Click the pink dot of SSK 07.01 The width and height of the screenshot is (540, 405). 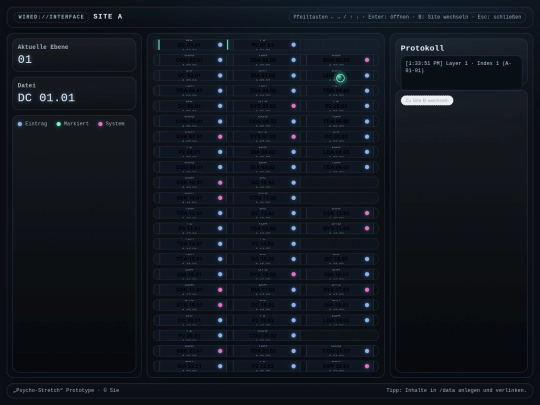(x=220, y=137)
